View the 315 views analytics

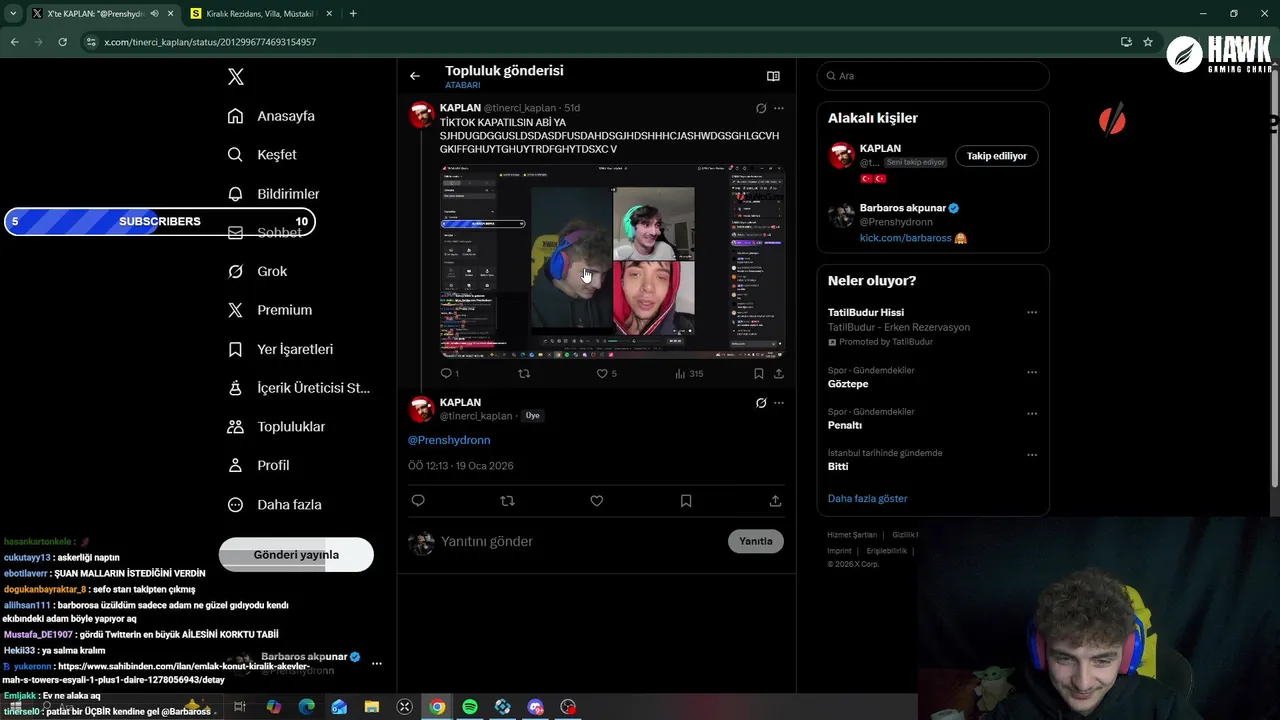pyautogui.click(x=689, y=374)
